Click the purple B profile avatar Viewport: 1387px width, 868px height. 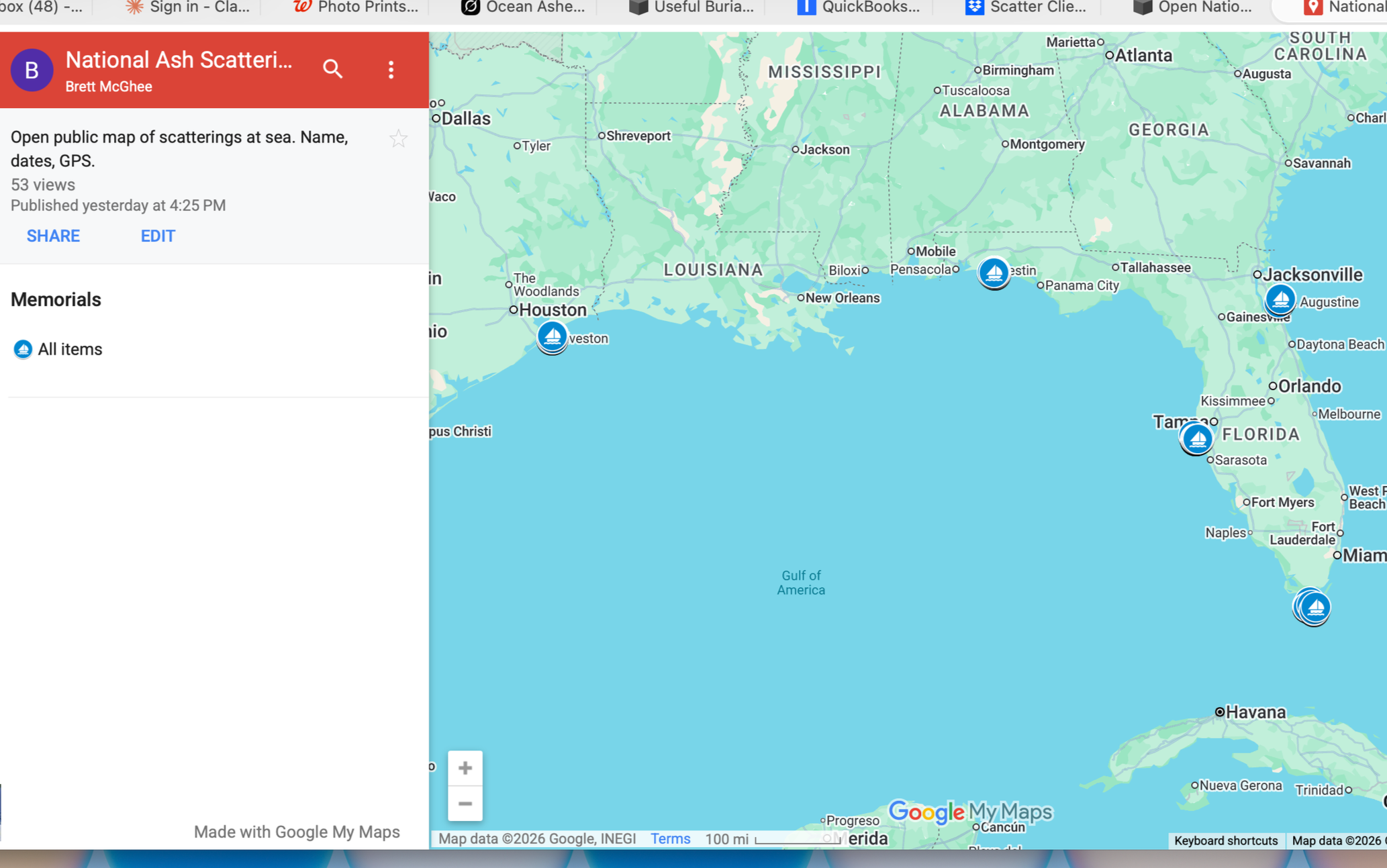32,70
